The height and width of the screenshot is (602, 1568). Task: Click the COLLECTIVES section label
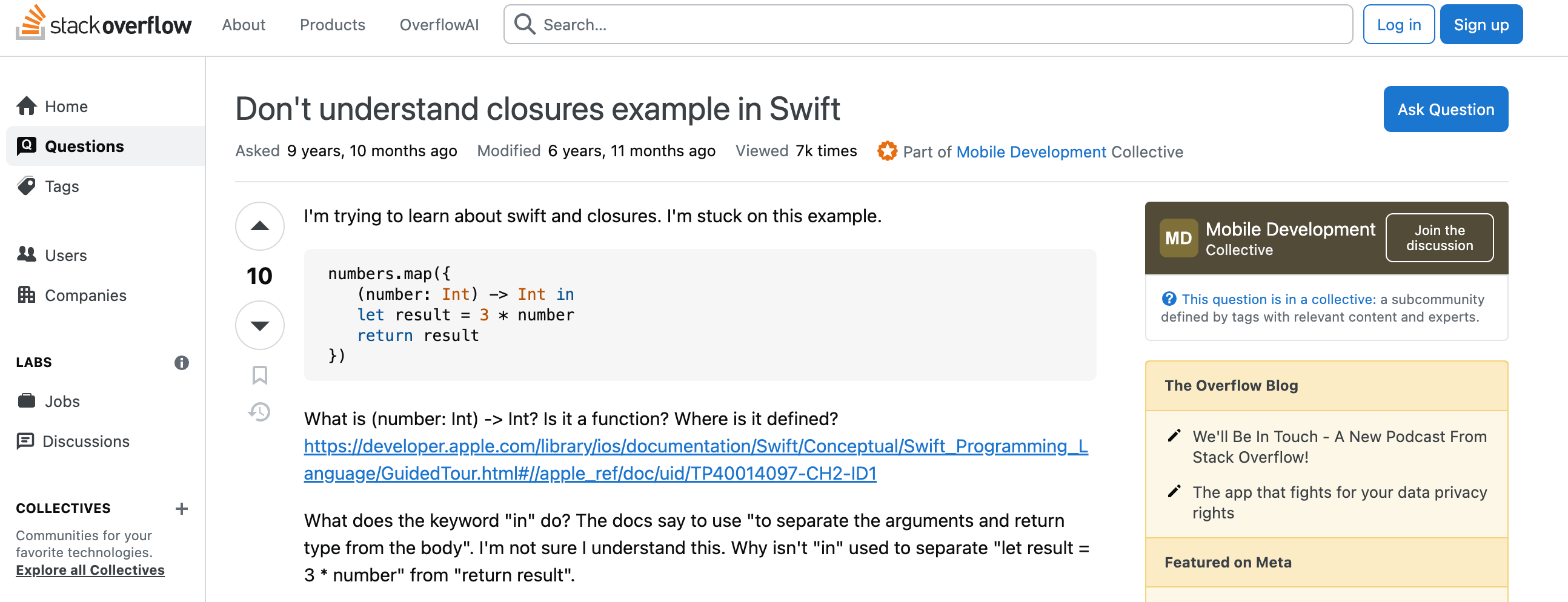pyautogui.click(x=63, y=508)
